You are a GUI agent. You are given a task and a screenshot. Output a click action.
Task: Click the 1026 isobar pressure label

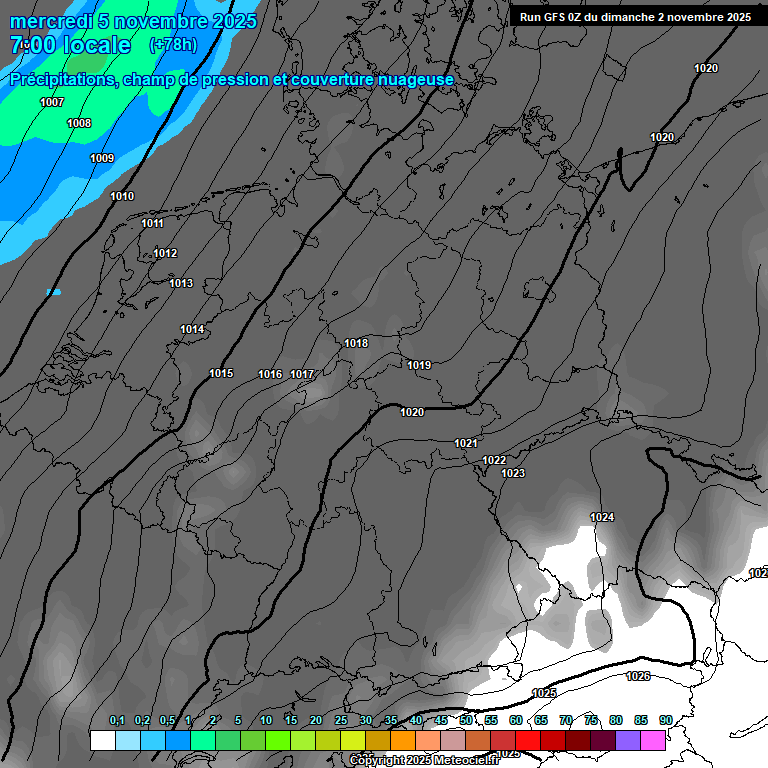tap(638, 677)
